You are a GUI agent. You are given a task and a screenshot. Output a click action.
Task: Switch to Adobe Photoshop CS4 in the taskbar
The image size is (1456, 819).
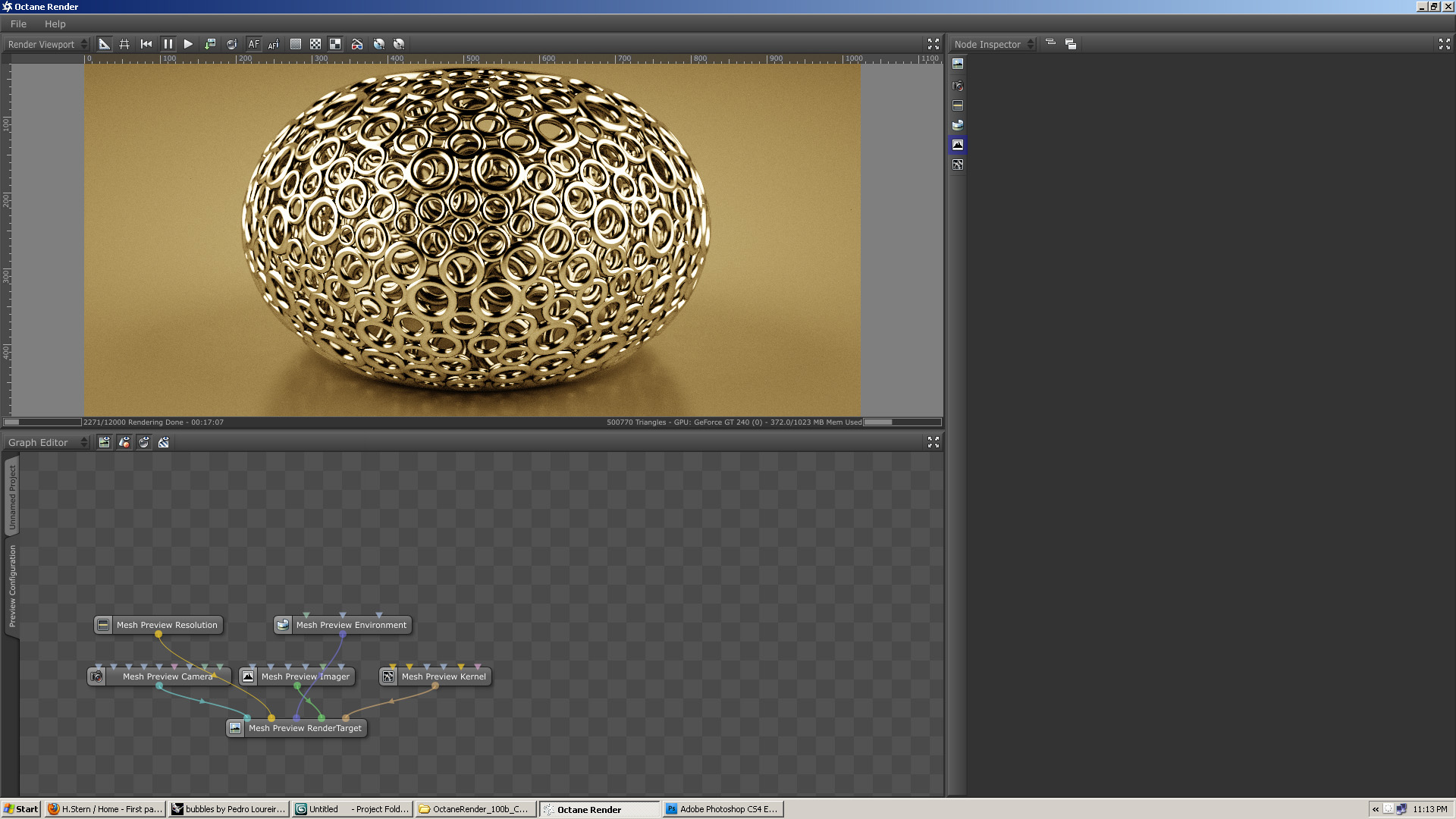722,809
